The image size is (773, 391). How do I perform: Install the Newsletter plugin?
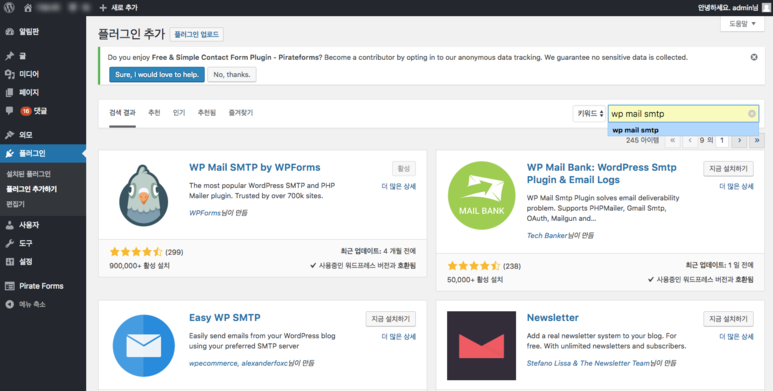[x=728, y=319]
